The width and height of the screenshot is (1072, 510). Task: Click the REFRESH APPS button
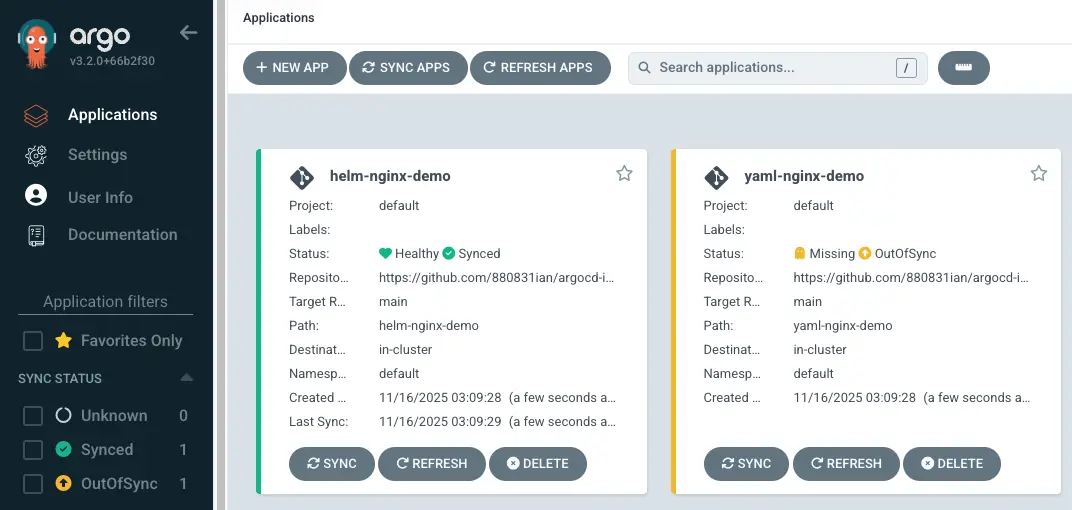pyautogui.click(x=540, y=68)
